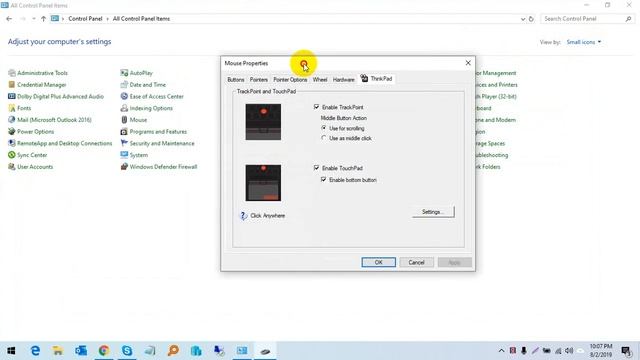Open AutoPlay icon in Control Panel
Screen dimensions: 640x360
[124, 73]
